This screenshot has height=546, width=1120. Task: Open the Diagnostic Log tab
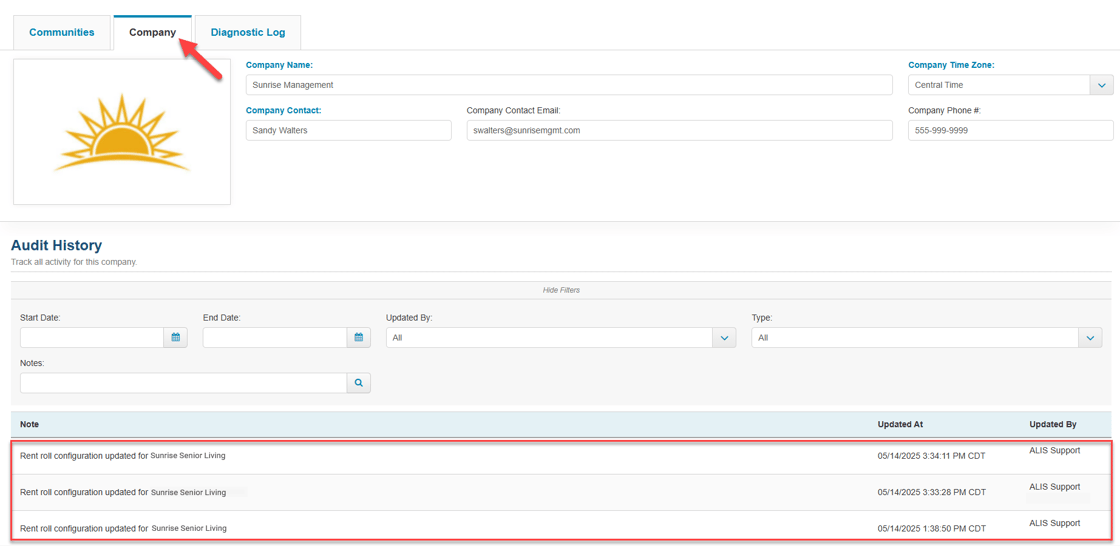248,32
